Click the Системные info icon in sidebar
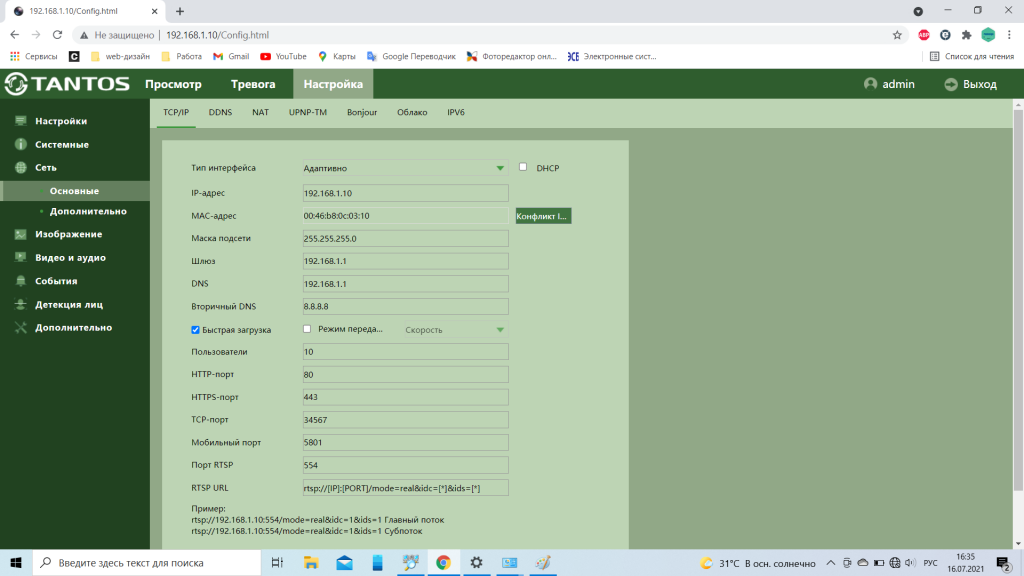1024x576 pixels. click(20, 144)
